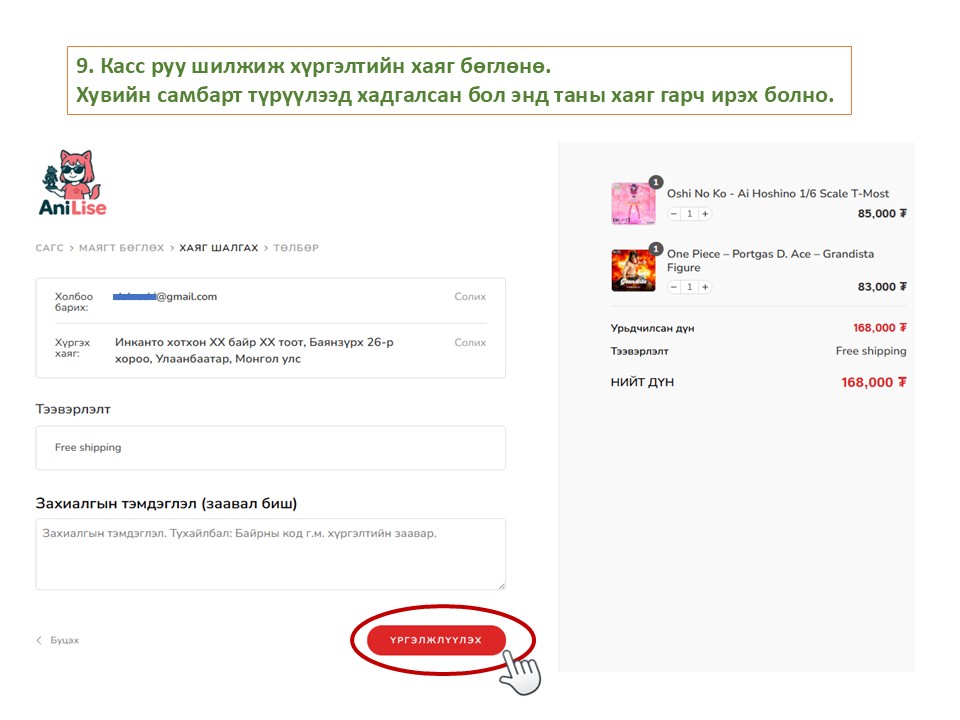Increase Oshi No Ko figure quantity
The width and height of the screenshot is (960, 720).
pos(704,214)
